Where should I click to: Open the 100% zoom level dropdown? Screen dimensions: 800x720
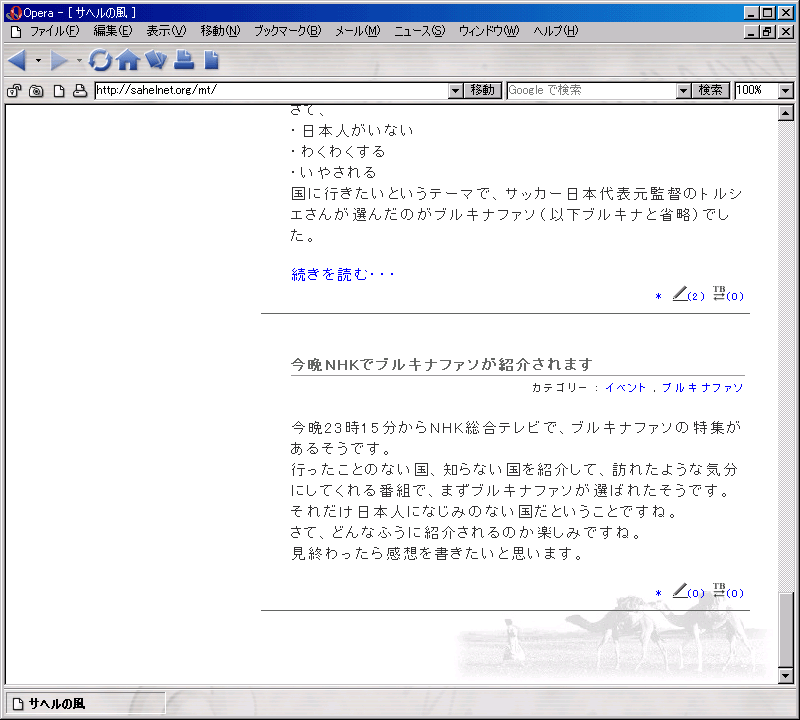coord(786,91)
